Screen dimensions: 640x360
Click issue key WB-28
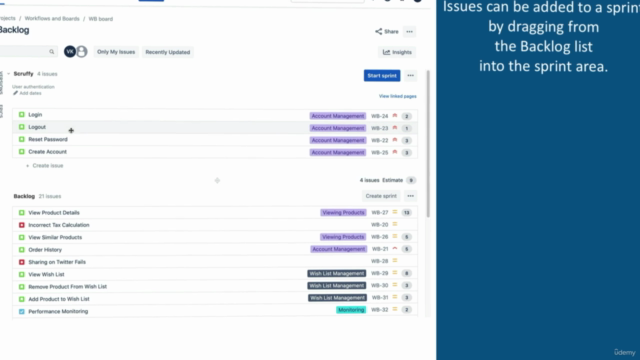click(380, 261)
